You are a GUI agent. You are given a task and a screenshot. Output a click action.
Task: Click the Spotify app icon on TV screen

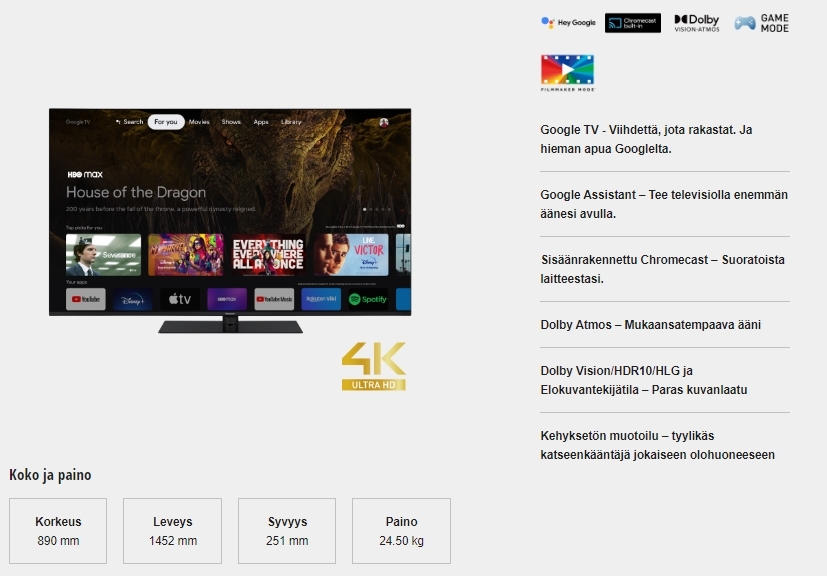click(368, 299)
